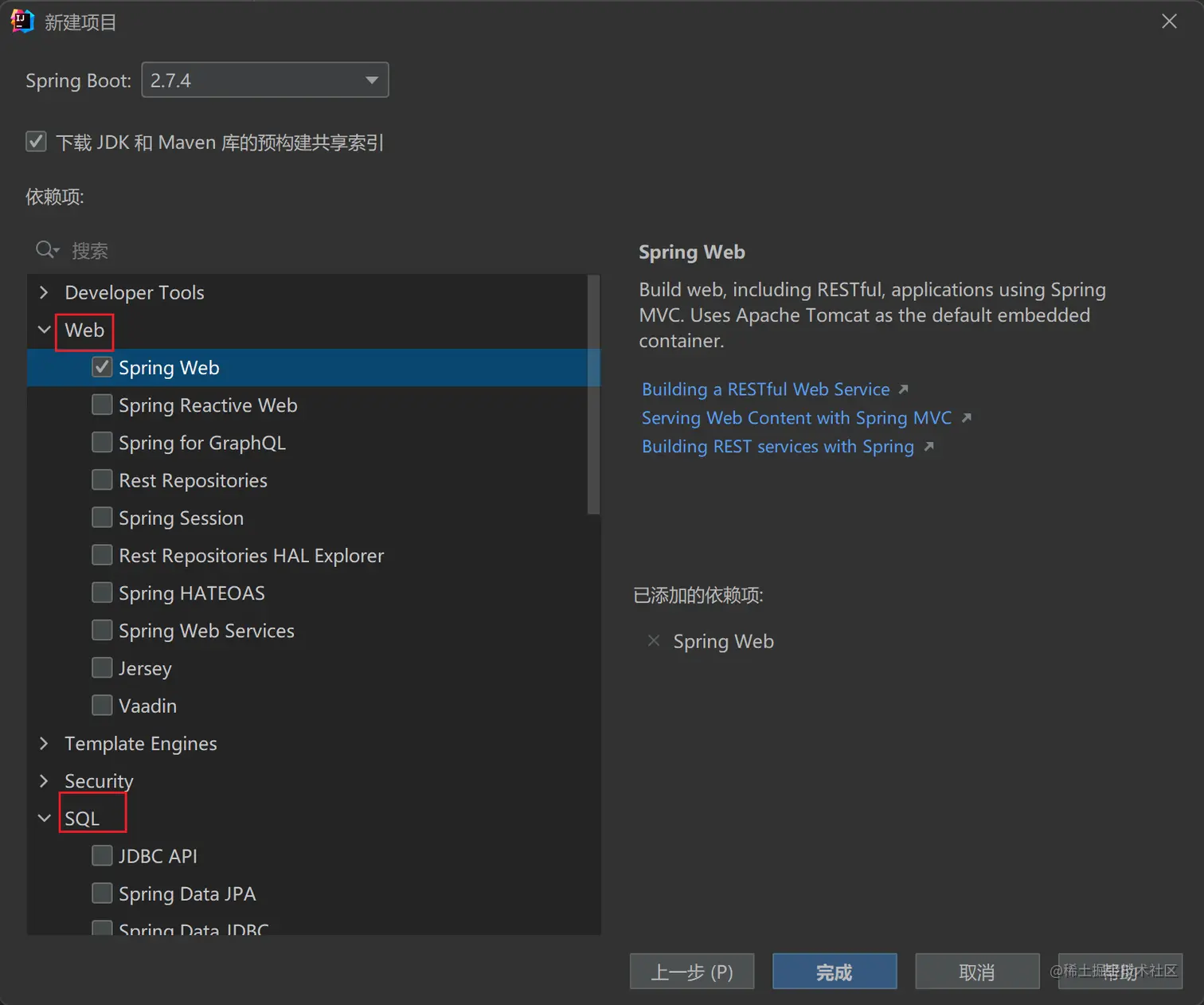Expand the Developer Tools category
The image size is (1204, 1005).
pyautogui.click(x=44, y=292)
